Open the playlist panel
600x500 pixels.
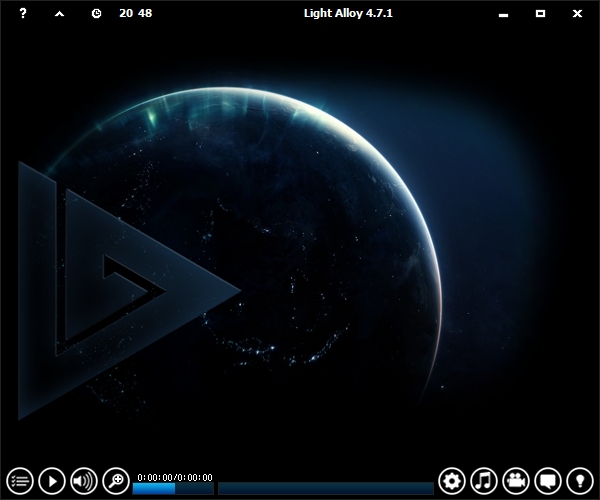(19, 481)
